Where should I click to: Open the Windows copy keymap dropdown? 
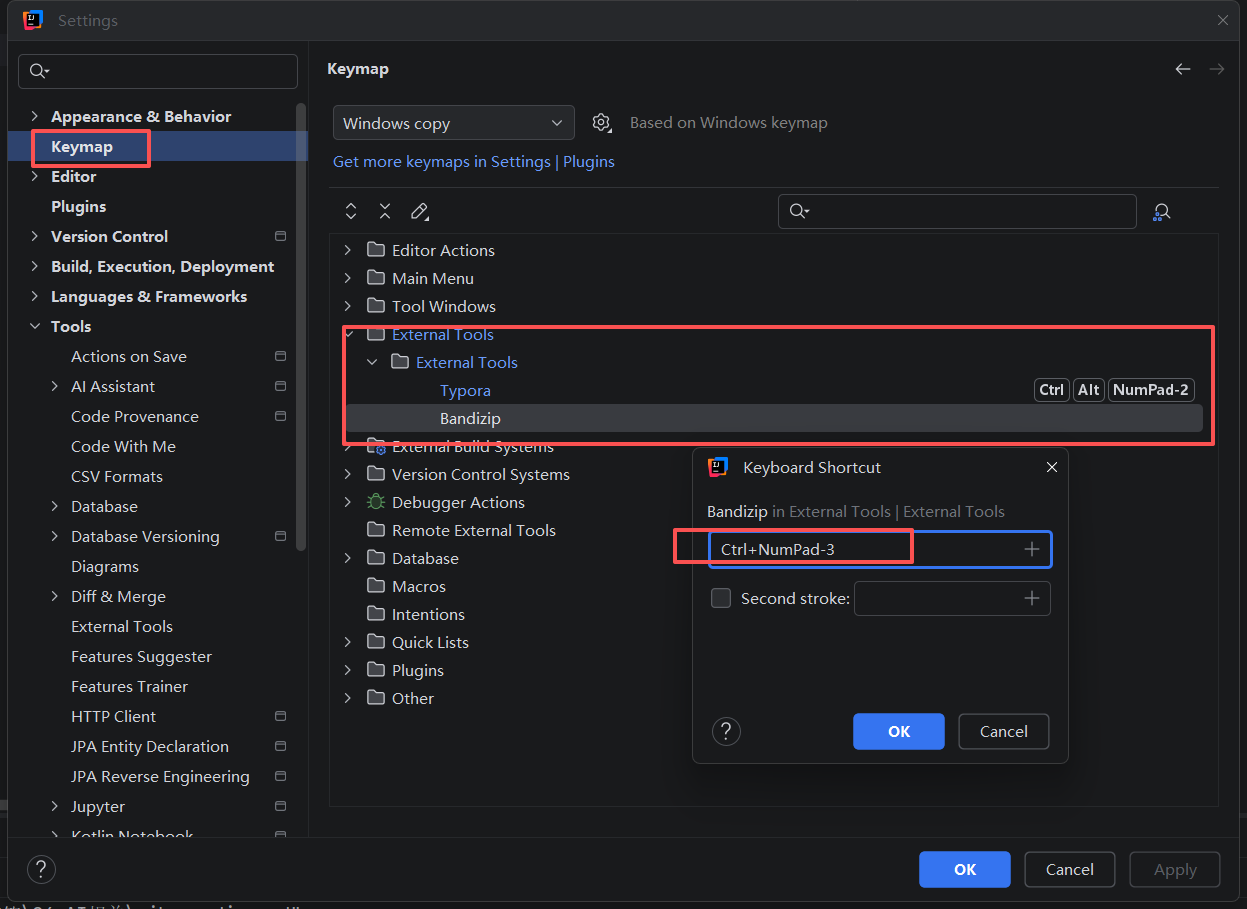click(453, 123)
